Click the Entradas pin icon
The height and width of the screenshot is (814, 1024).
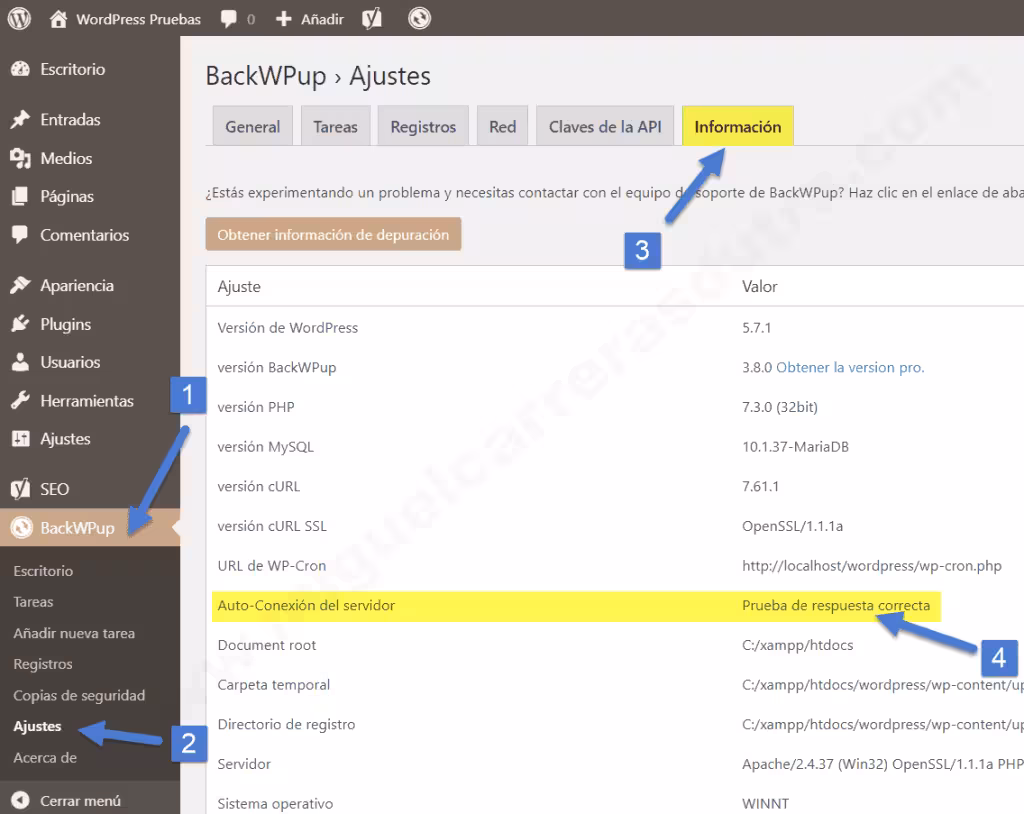click(x=20, y=120)
